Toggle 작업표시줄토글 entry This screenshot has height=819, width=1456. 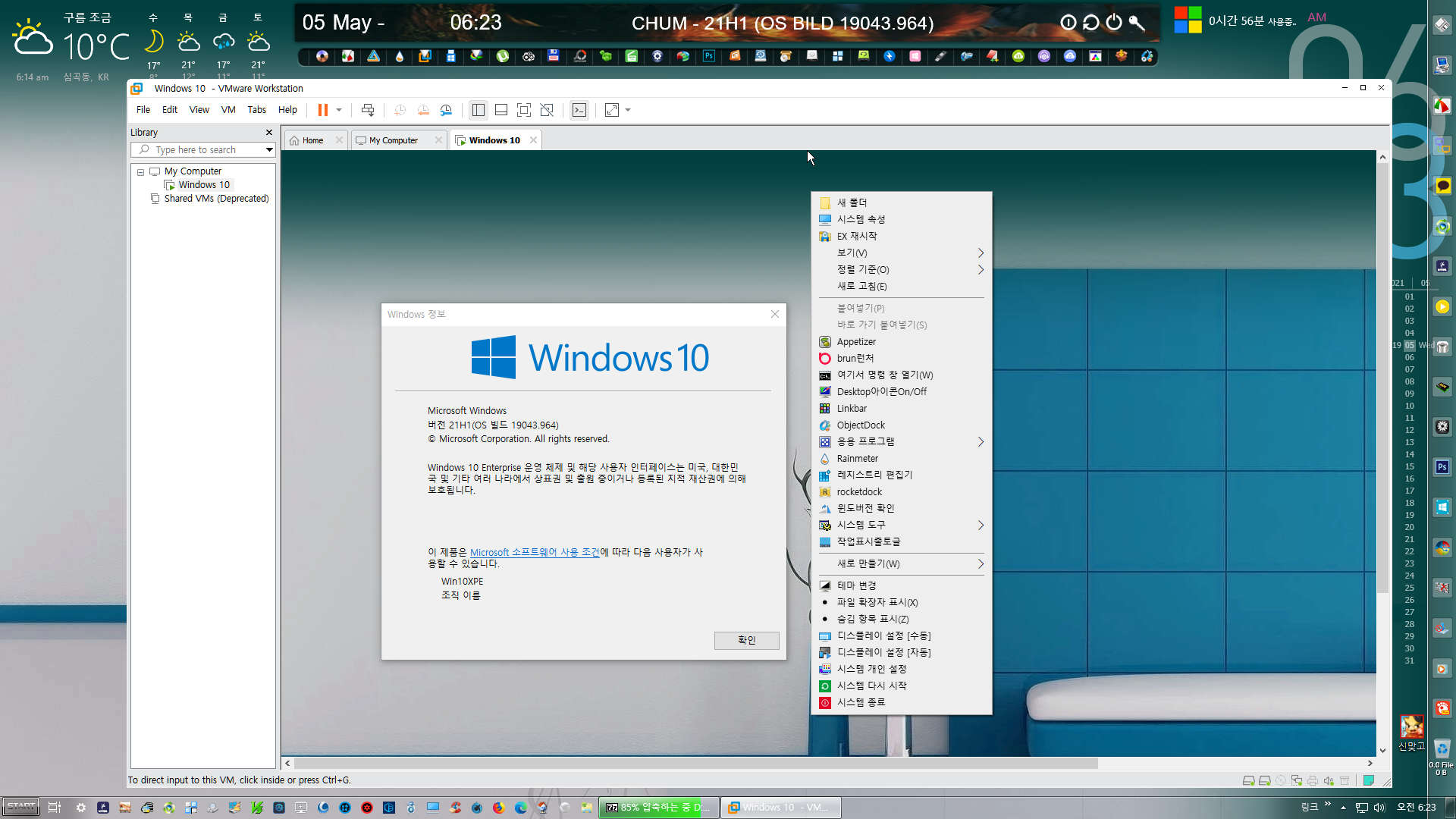901,541
